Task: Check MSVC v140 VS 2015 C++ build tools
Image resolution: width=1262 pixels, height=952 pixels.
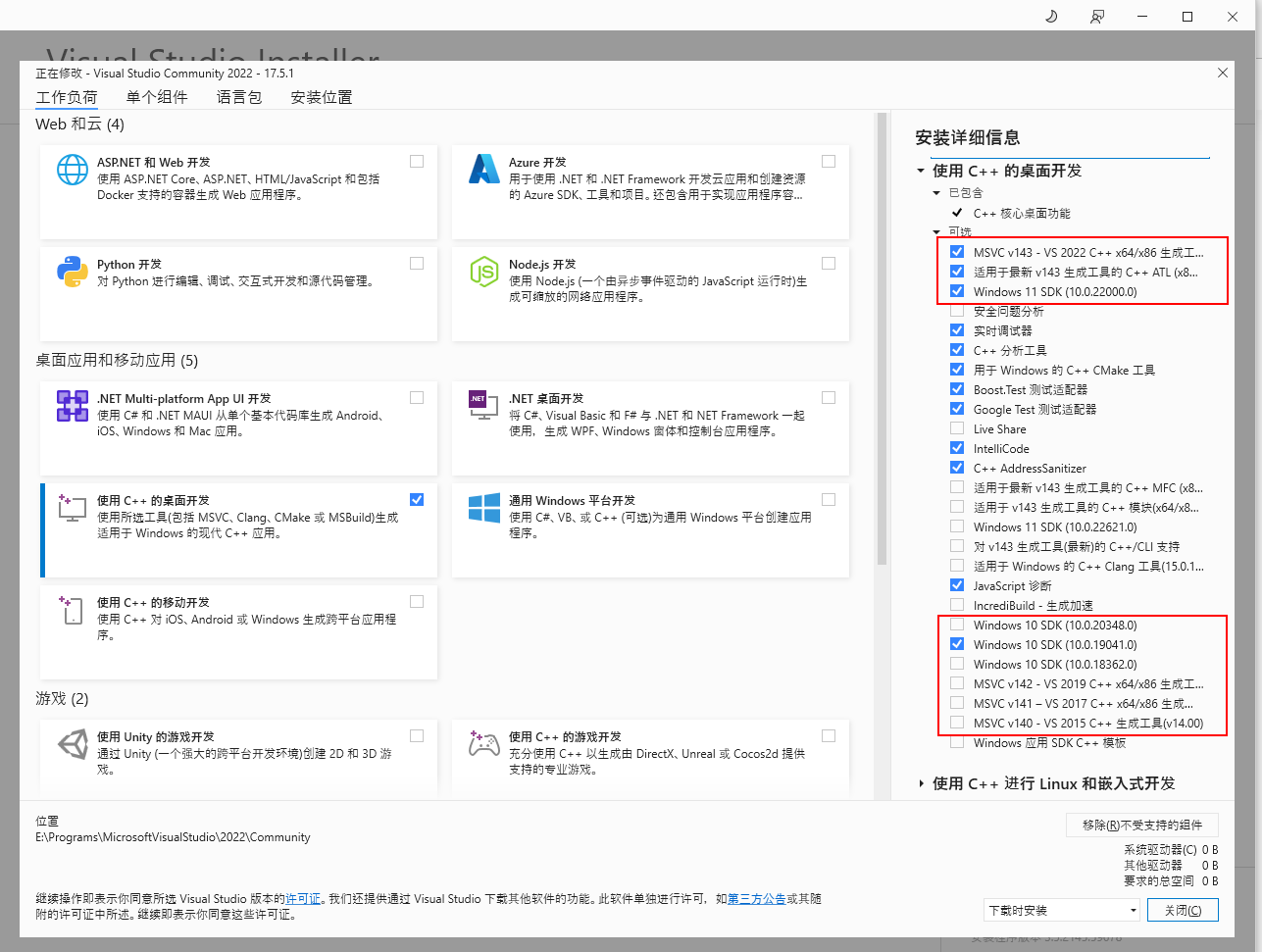Action: [x=957, y=723]
